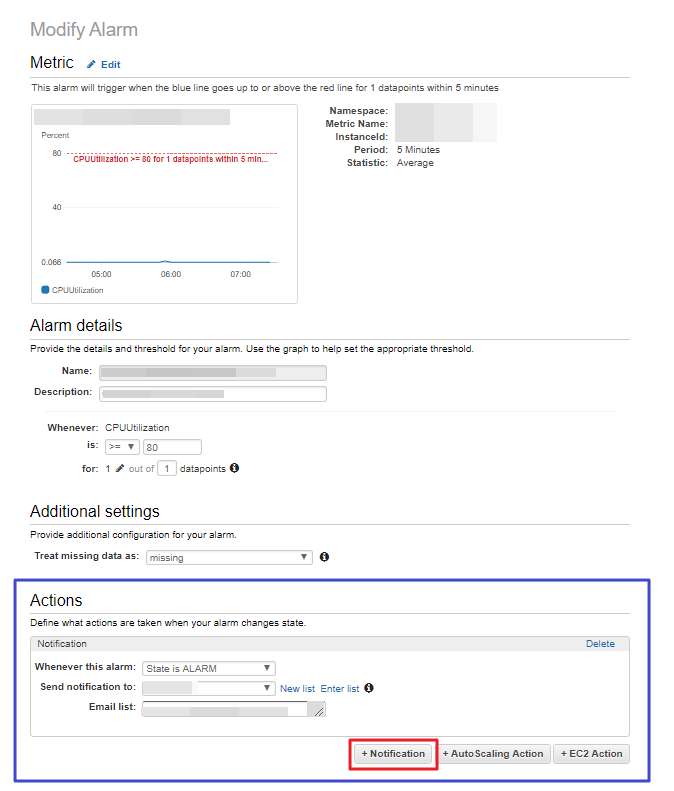Open the State is ALARM dropdown
The width and height of the screenshot is (674, 791).
(209, 668)
